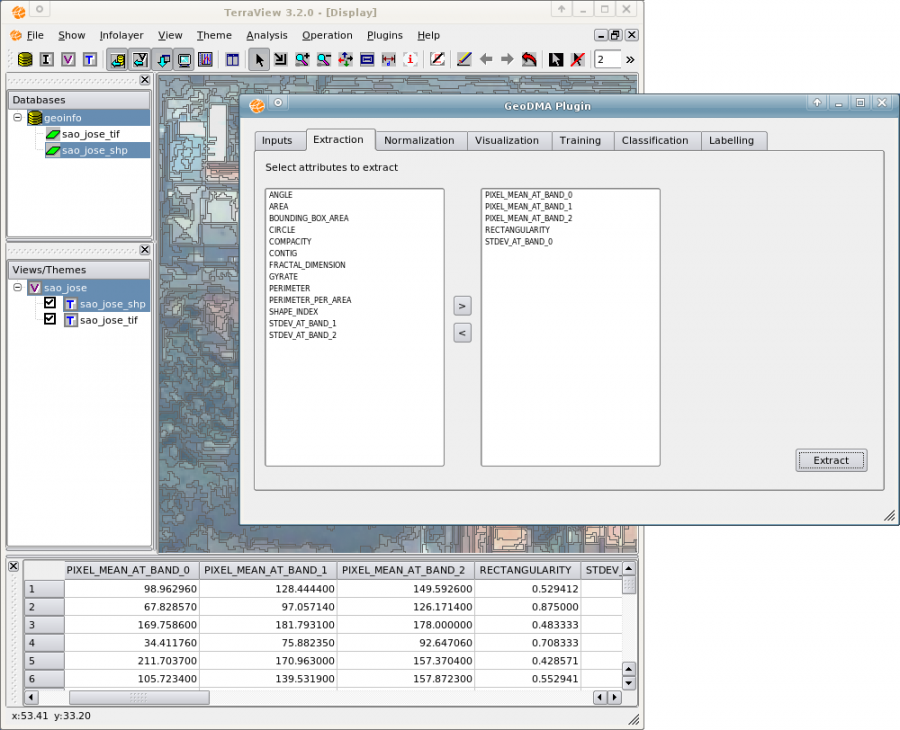This screenshot has width=900, height=730.
Task: Click the blue T theme toolbar icon
Action: point(89,60)
